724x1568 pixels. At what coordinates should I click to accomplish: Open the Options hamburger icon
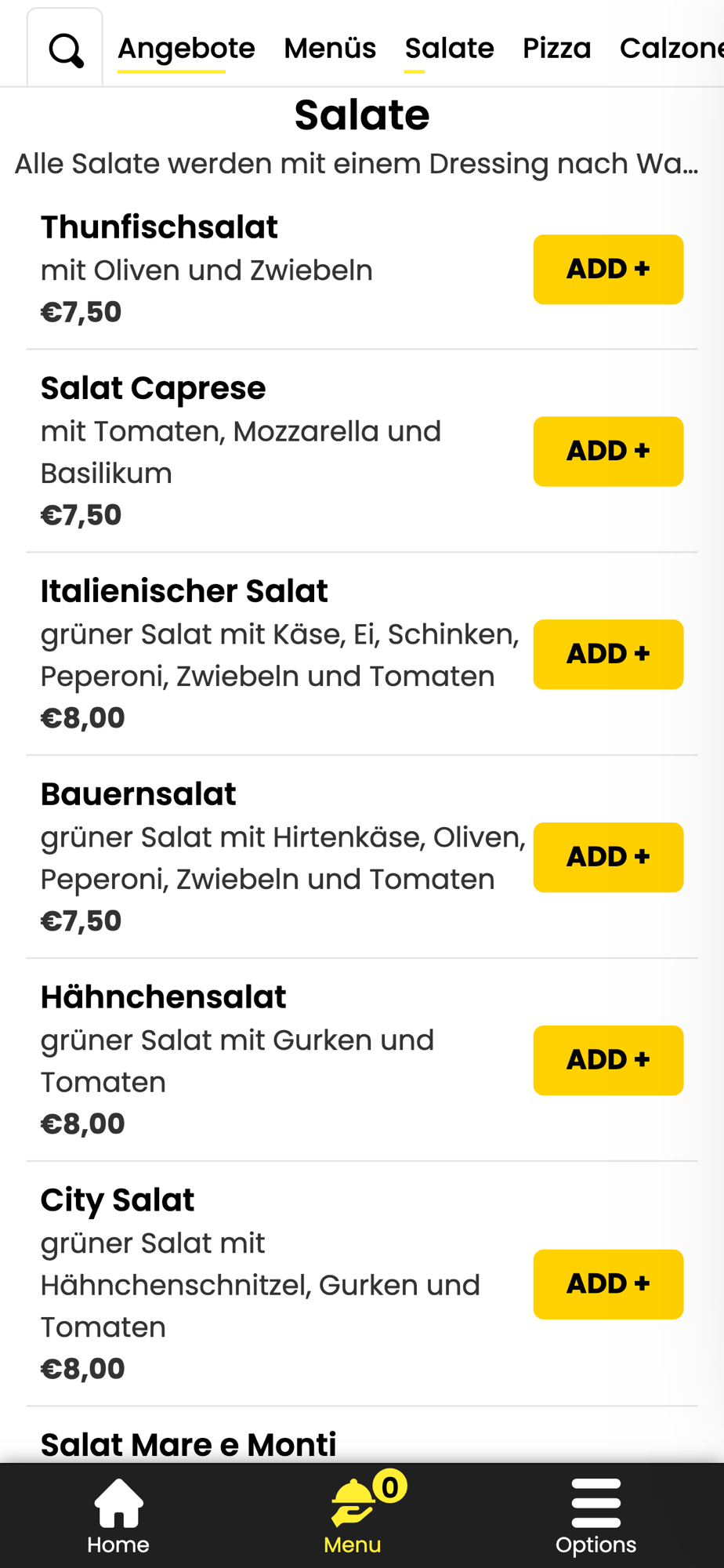[596, 1503]
